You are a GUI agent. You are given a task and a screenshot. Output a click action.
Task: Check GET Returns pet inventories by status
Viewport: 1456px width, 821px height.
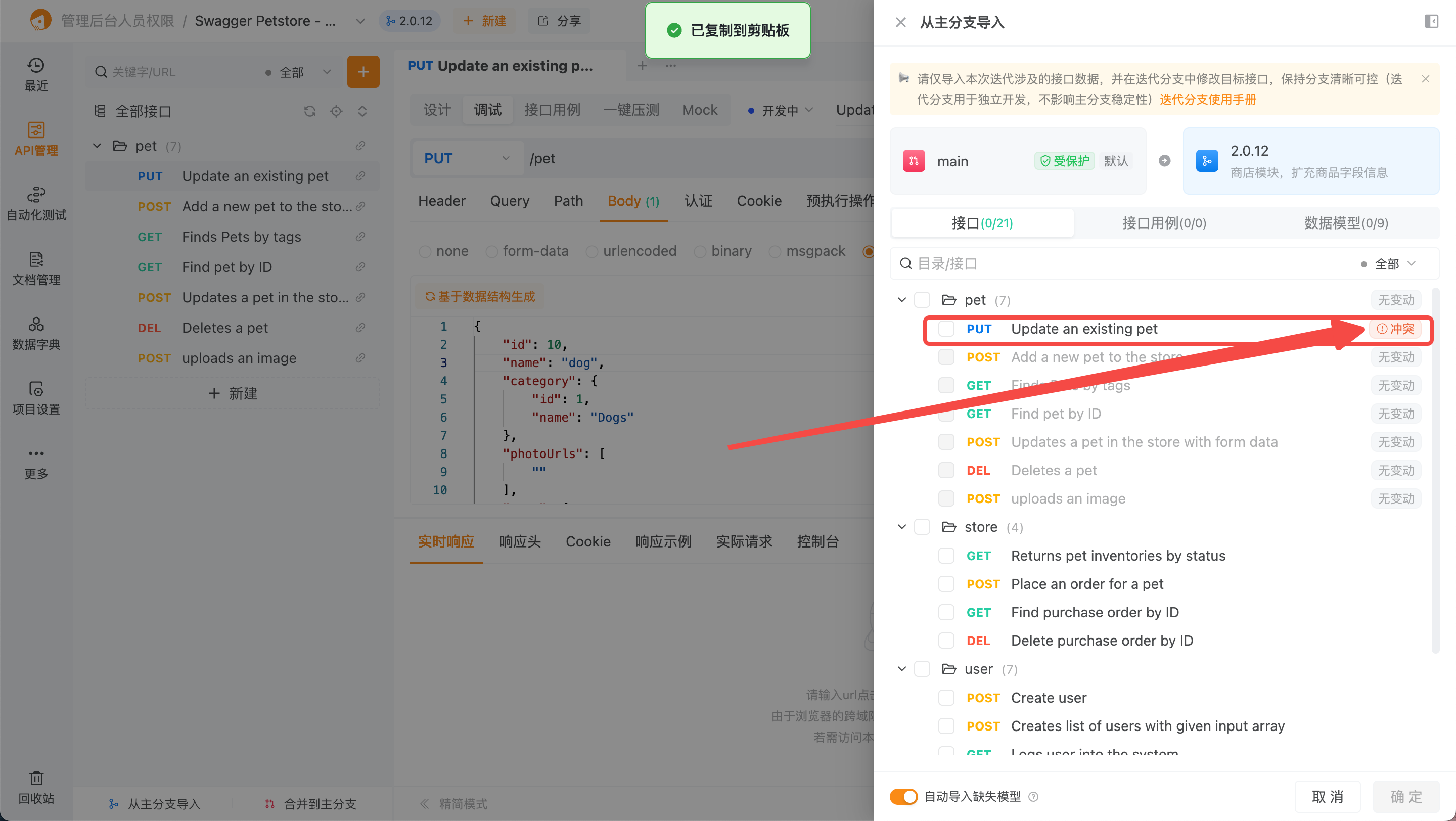click(945, 556)
